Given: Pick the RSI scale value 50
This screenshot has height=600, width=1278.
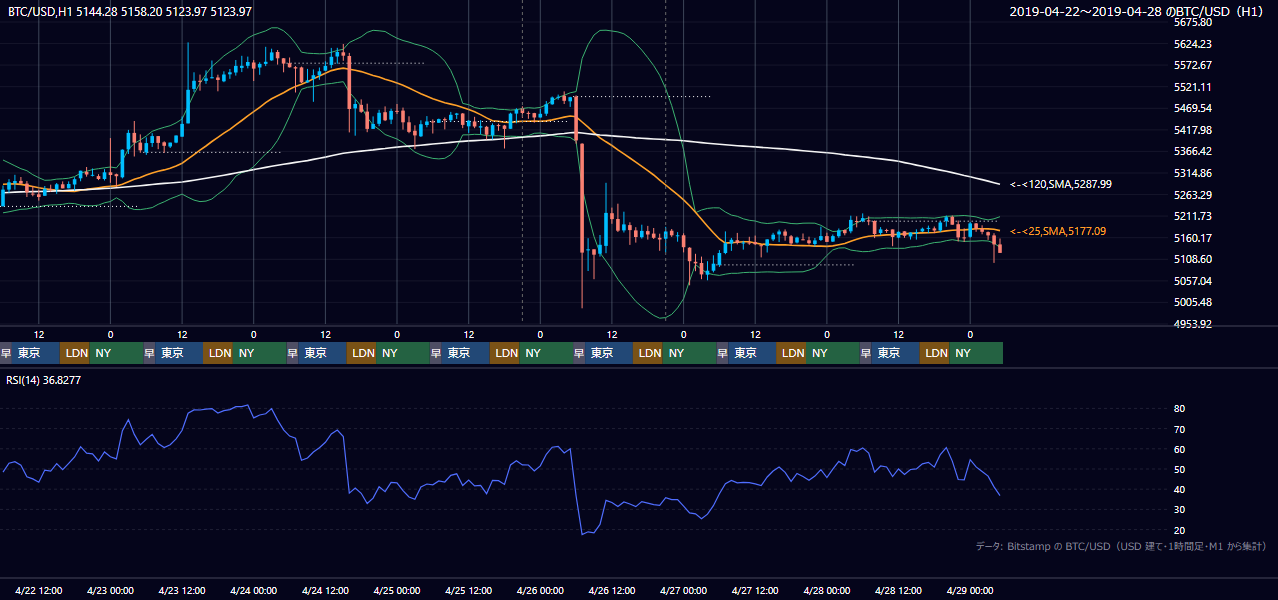Looking at the screenshot, I should [1180, 469].
